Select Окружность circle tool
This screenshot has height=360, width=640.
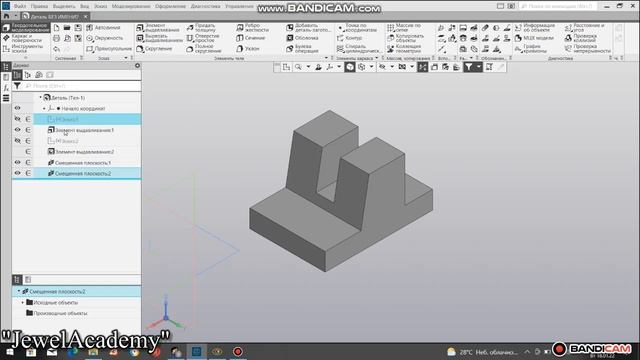click(x=104, y=38)
